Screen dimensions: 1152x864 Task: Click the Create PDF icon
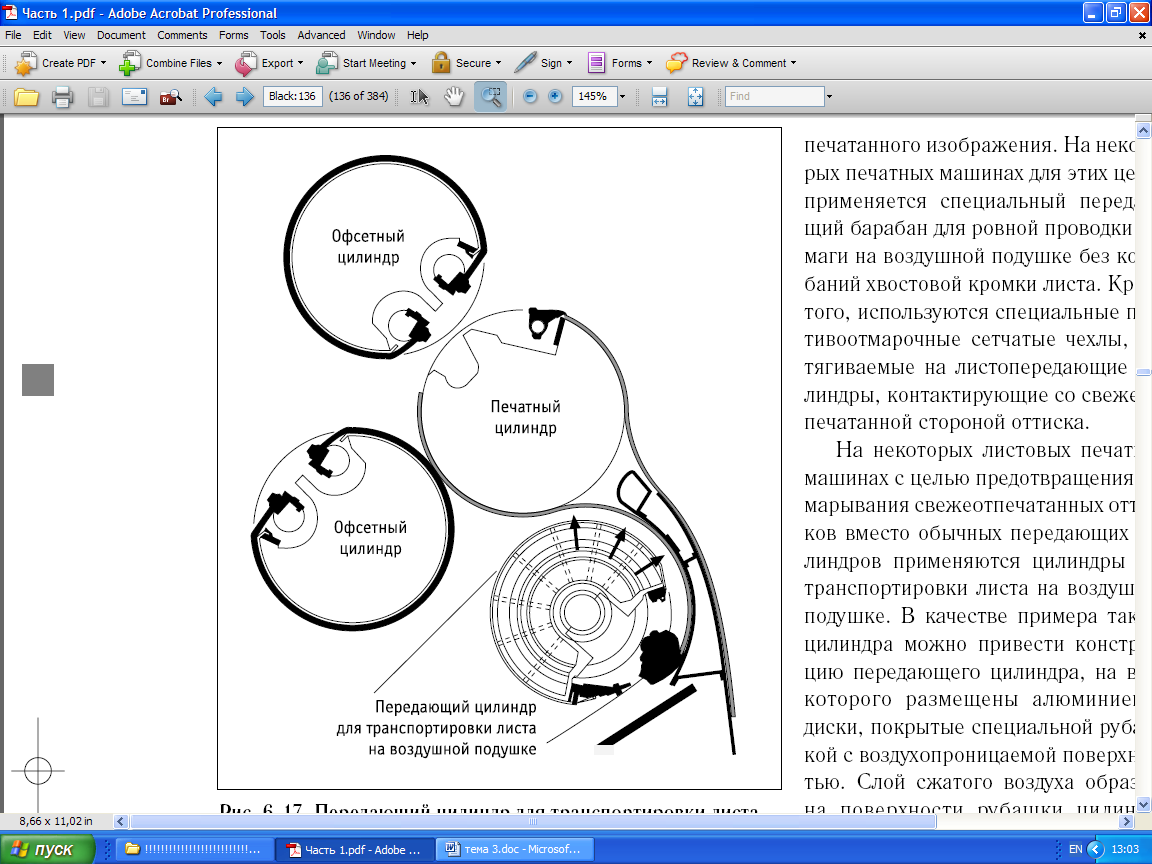pyautogui.click(x=26, y=63)
